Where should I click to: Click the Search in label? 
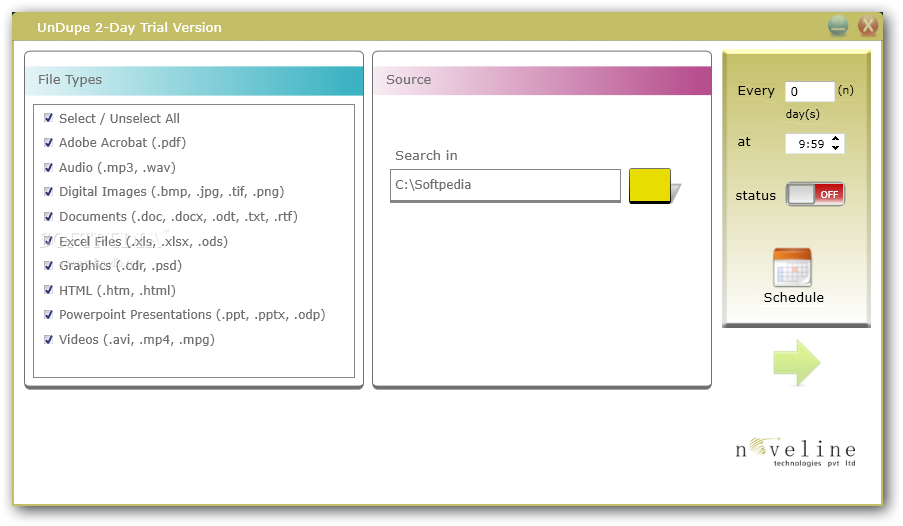[426, 156]
